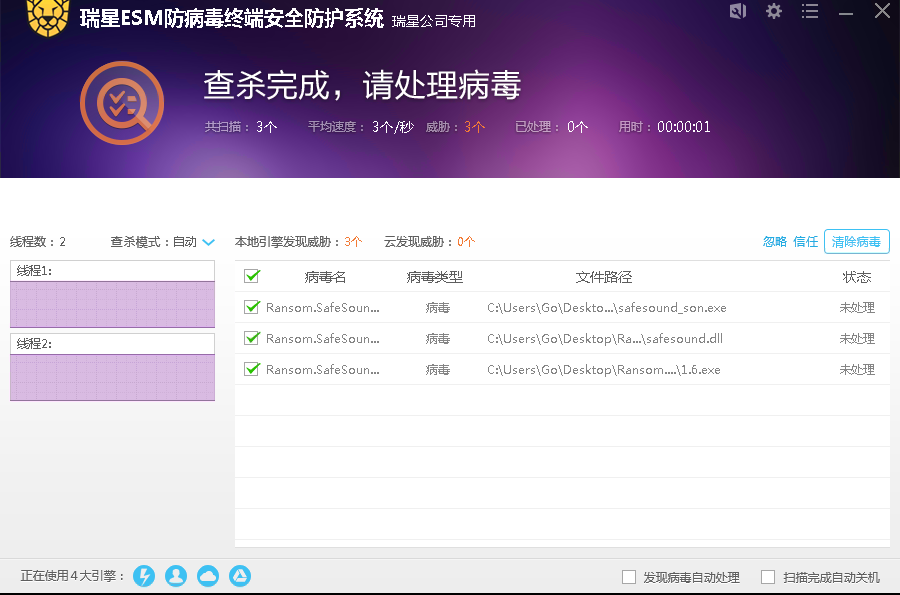Click 未处理 status of 1.6.exe row

coord(857,370)
